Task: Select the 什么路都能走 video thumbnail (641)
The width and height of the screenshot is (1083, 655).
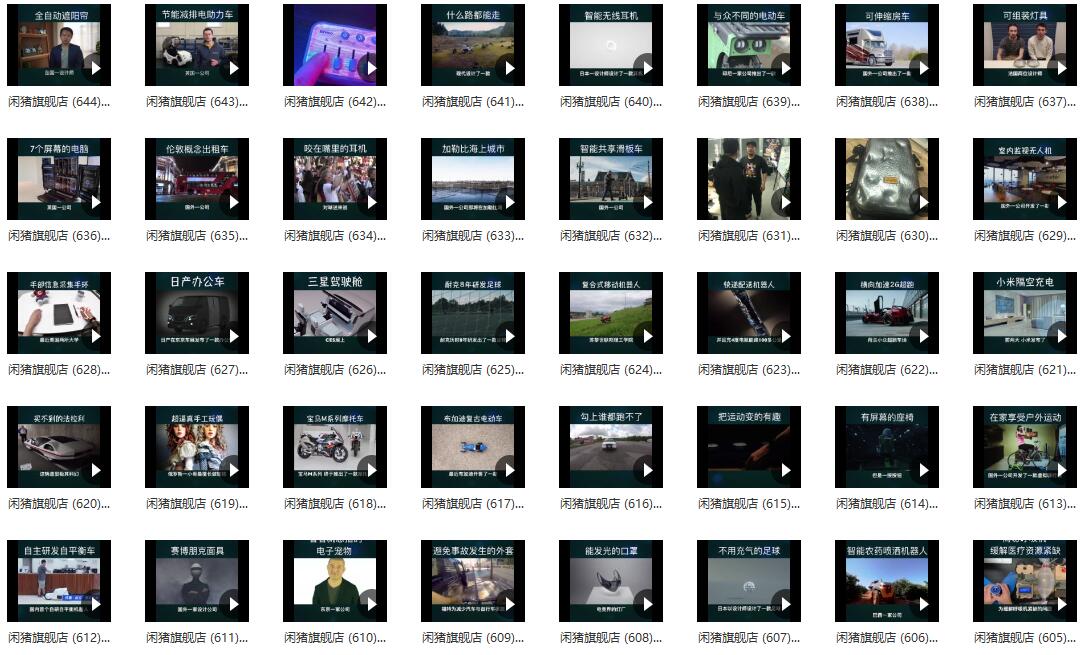Action: pos(472,45)
